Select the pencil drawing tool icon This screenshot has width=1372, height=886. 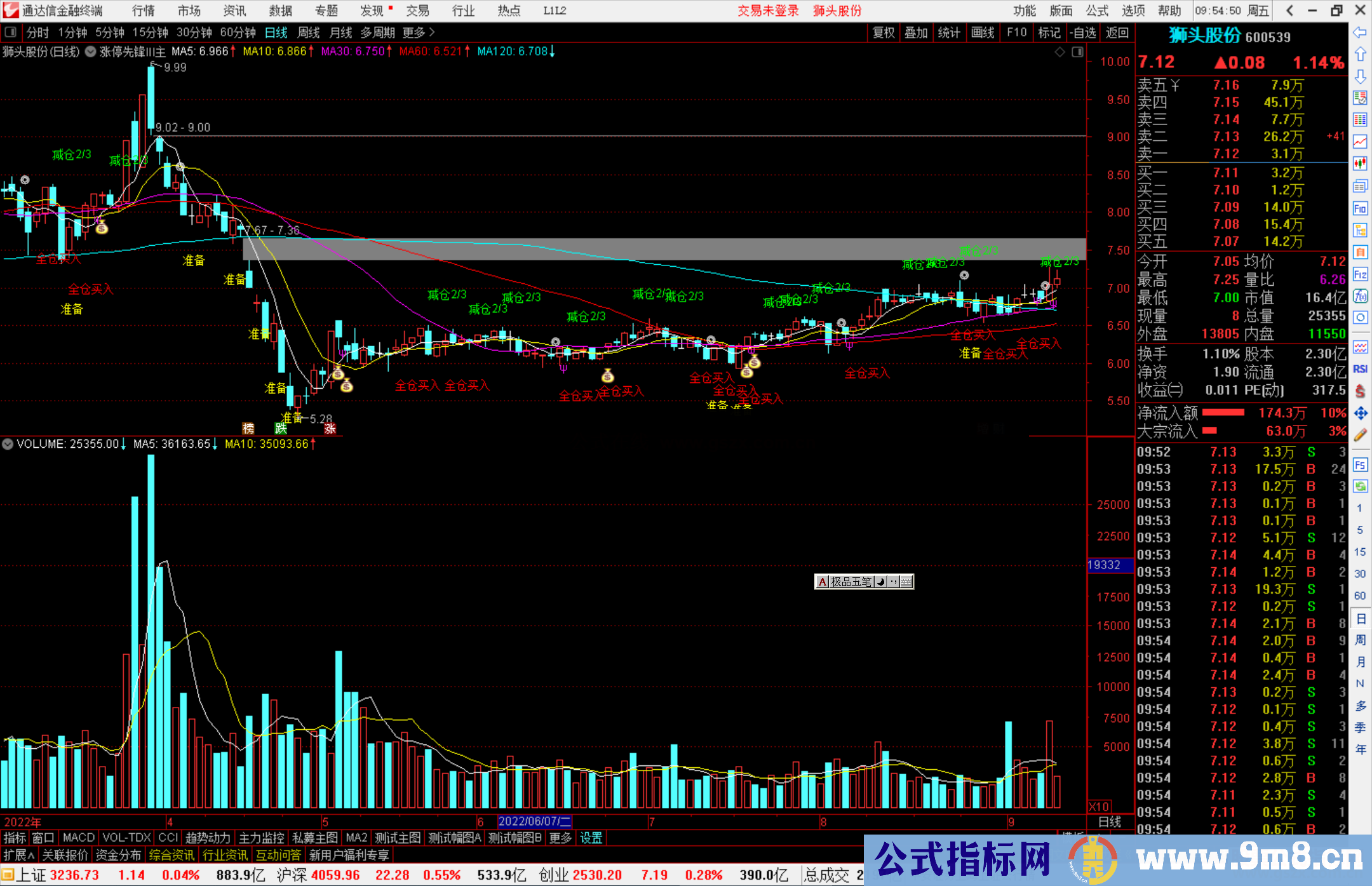coord(1360,436)
